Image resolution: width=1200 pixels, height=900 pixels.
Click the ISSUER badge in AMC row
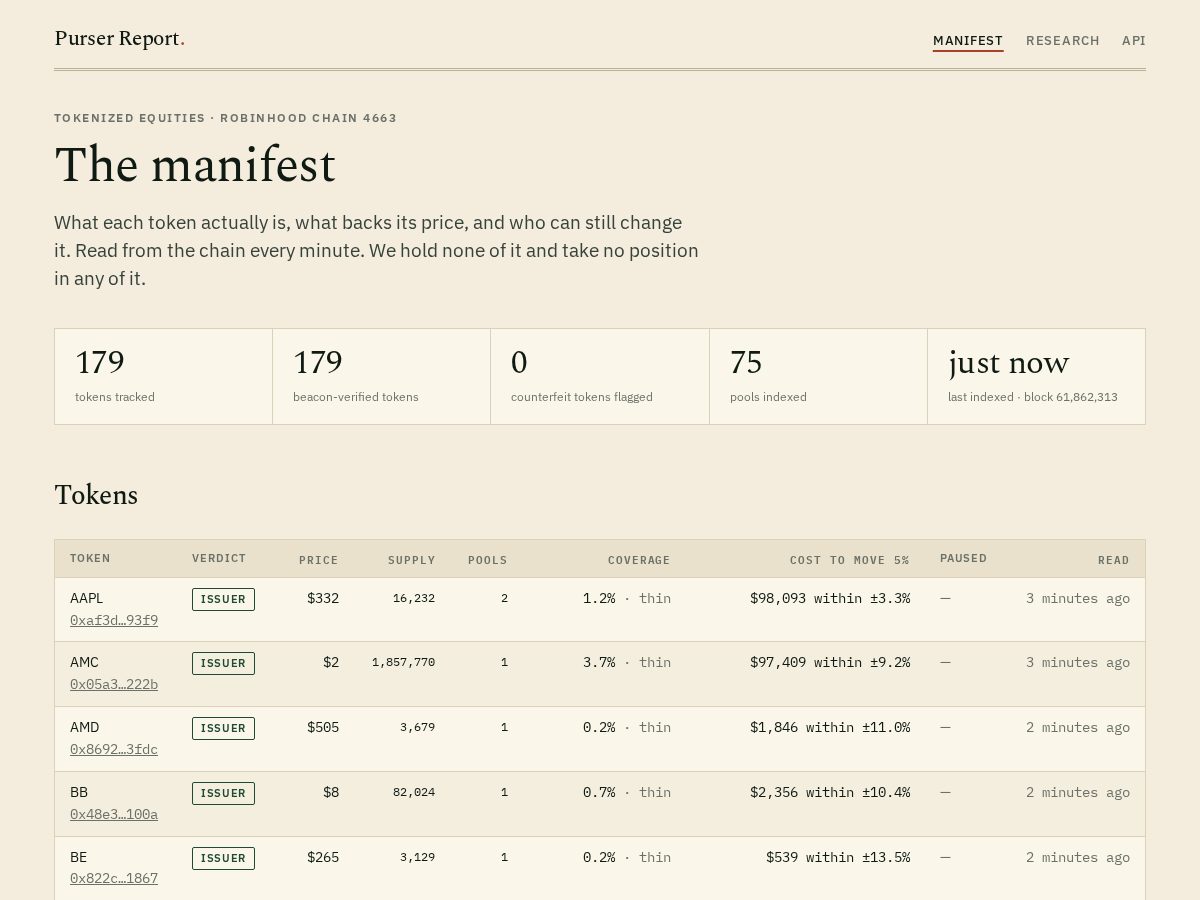click(223, 663)
